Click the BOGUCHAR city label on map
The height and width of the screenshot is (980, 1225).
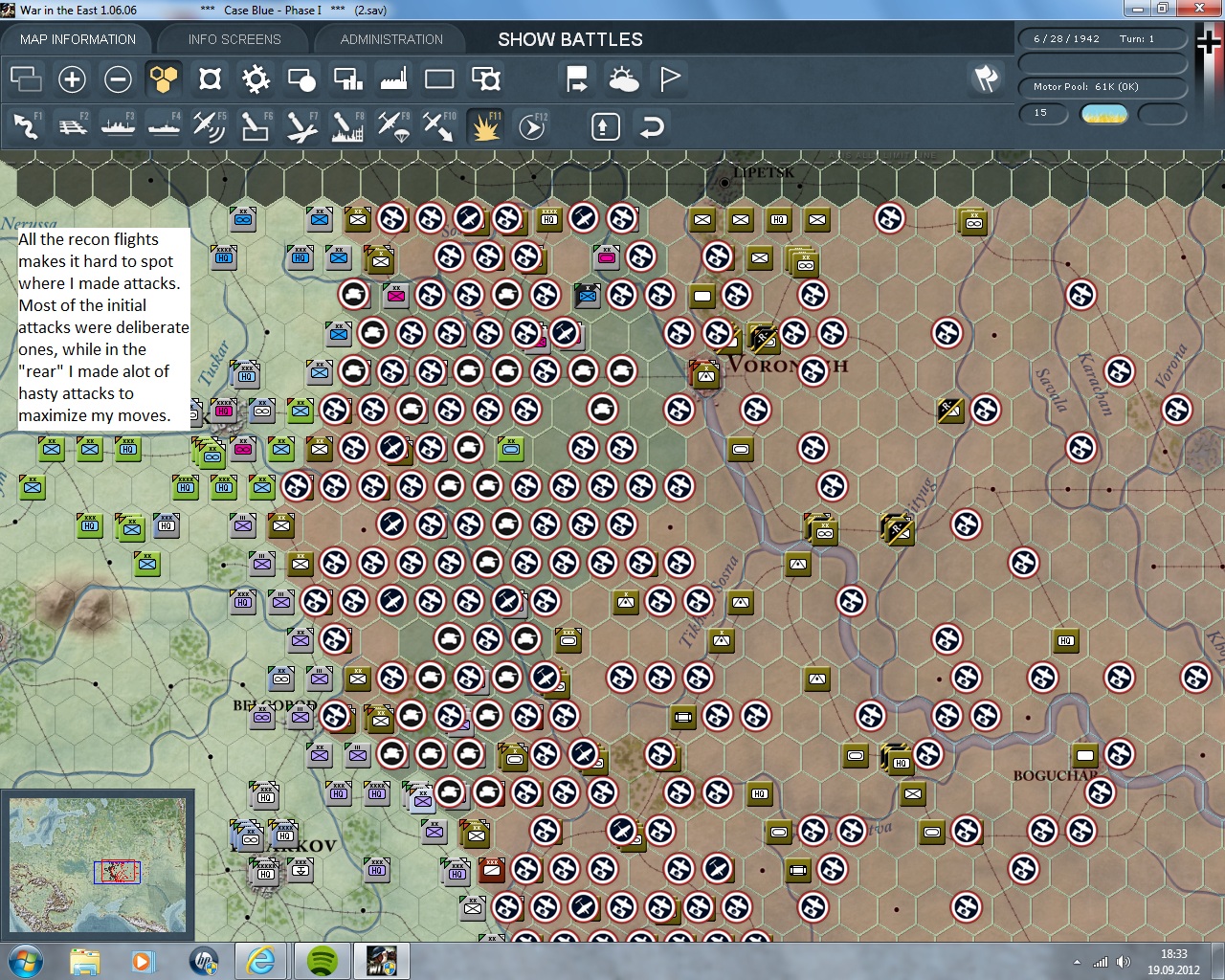(x=1056, y=775)
